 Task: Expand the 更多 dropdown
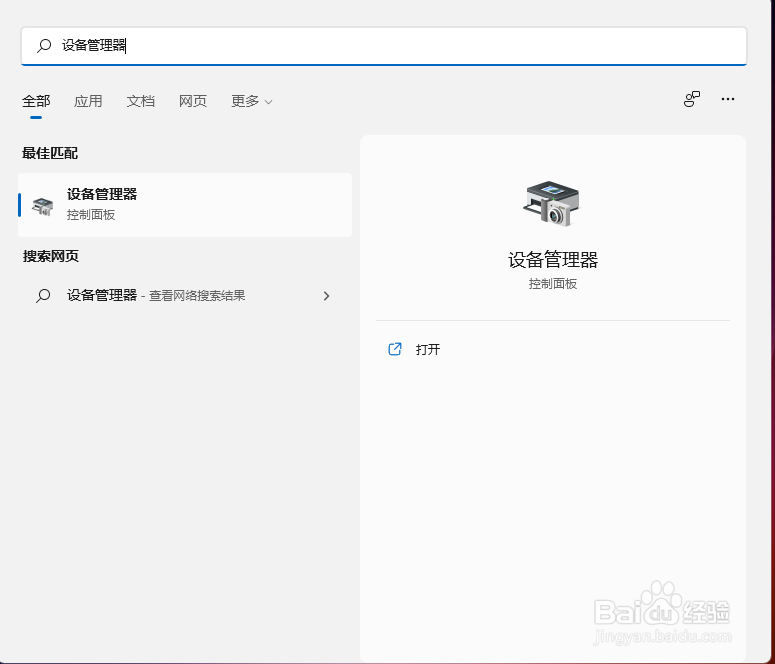[x=252, y=101]
